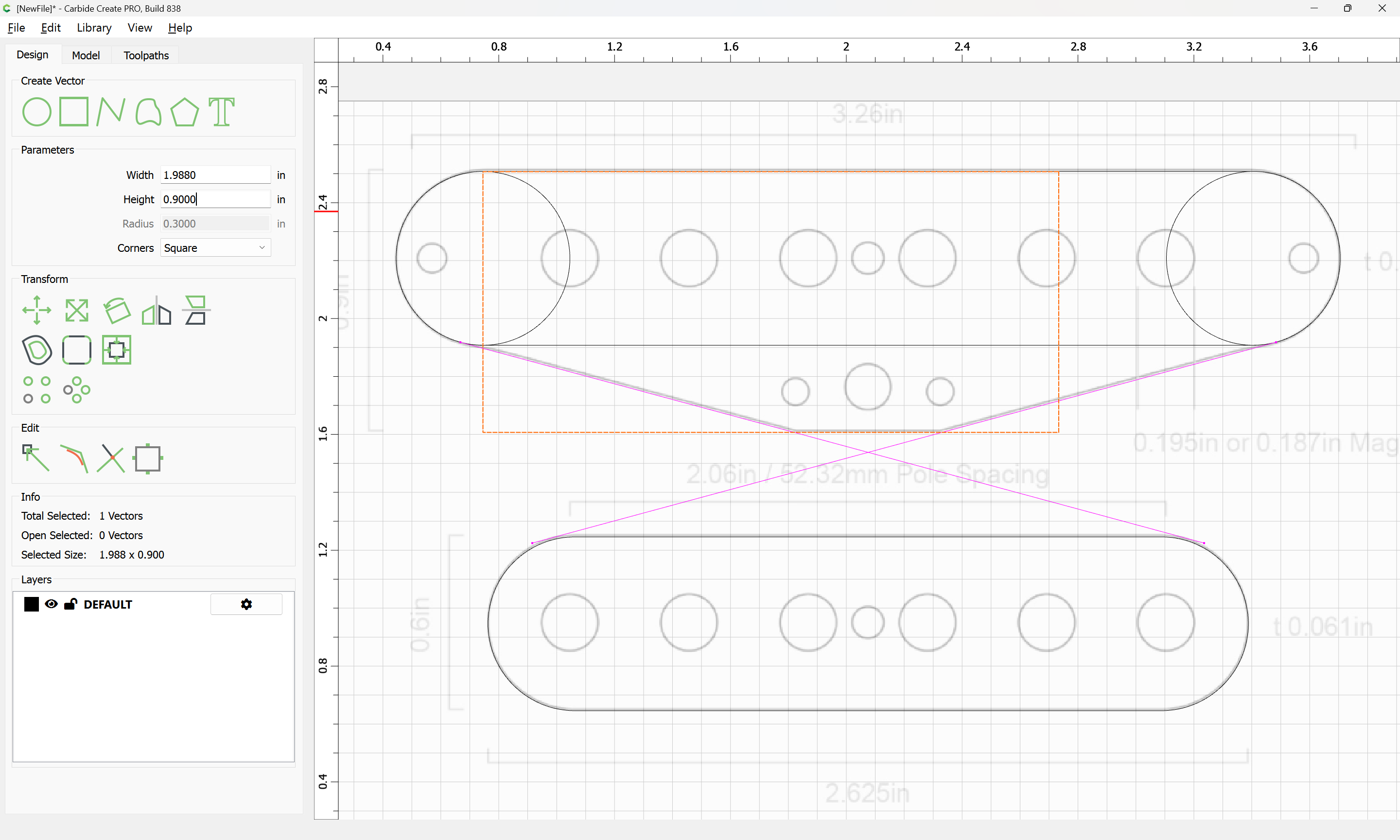Pick the Polygon creation tool
Viewport: 1400px width, 840px height.
coord(184,111)
